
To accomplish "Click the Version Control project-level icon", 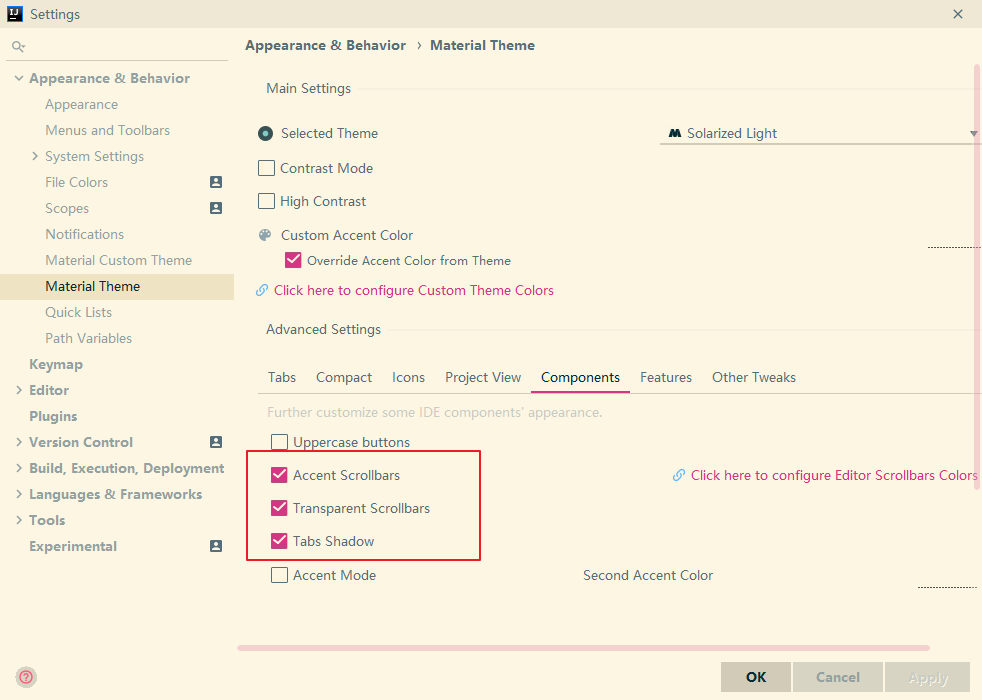I will tap(216, 442).
